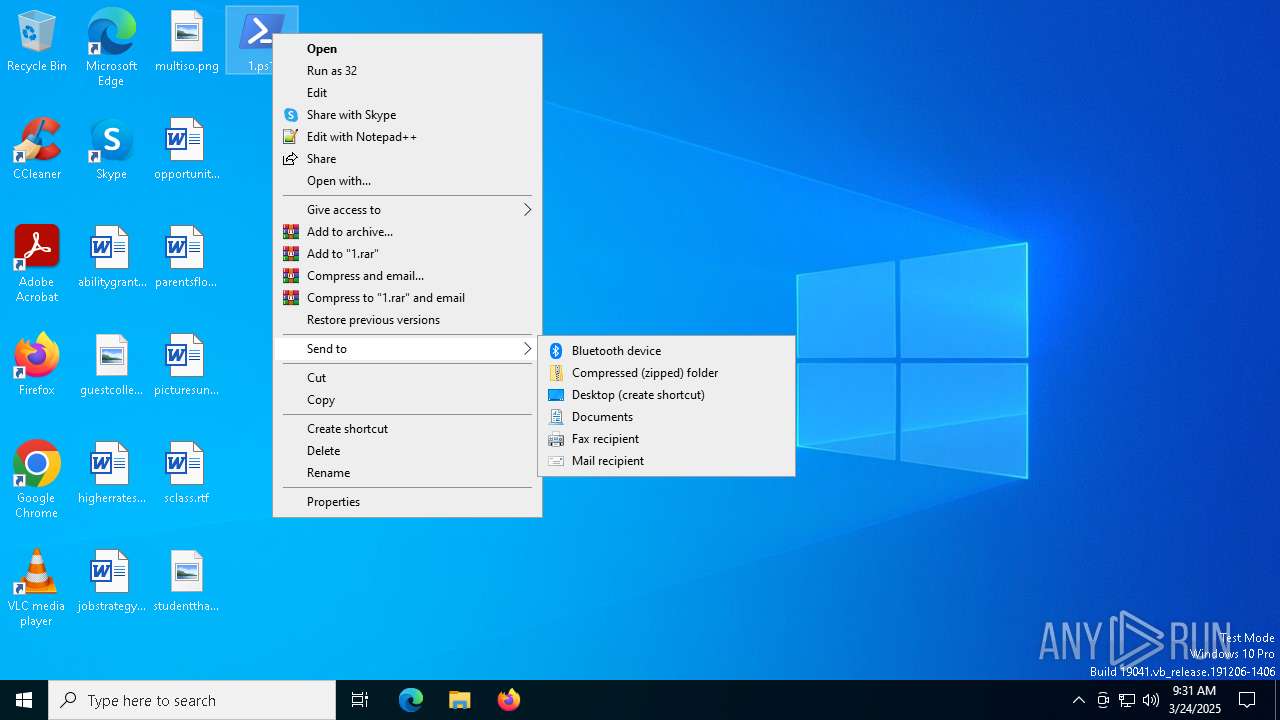This screenshot has height=720, width=1280.
Task: Choose Add to archive...
Action: (408, 232)
